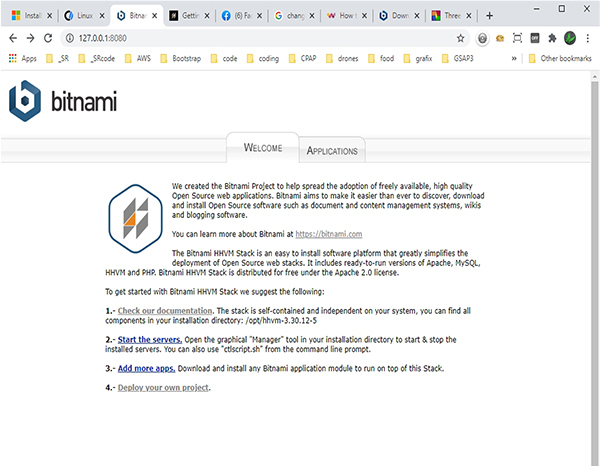Open the food bookmarks folder
The width and height of the screenshot is (600, 466).
(x=381, y=59)
